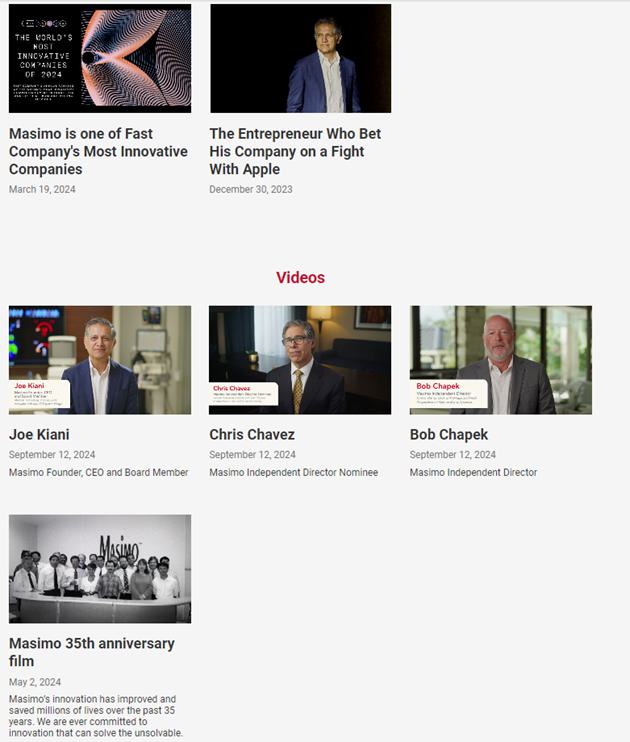Click 'Masimo Founder, CEO and Board Member' caption
Viewport: 630px width, 742px height.
tap(98, 472)
